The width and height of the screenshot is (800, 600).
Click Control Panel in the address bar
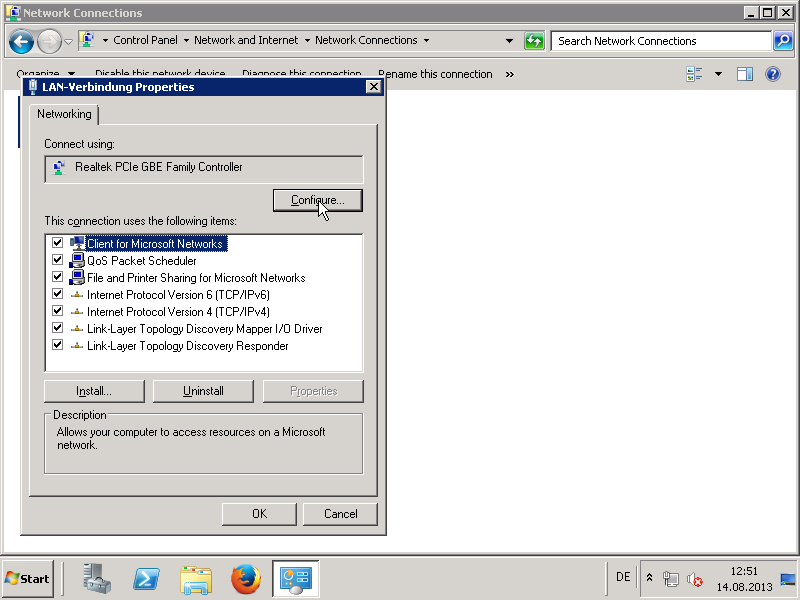coord(145,40)
